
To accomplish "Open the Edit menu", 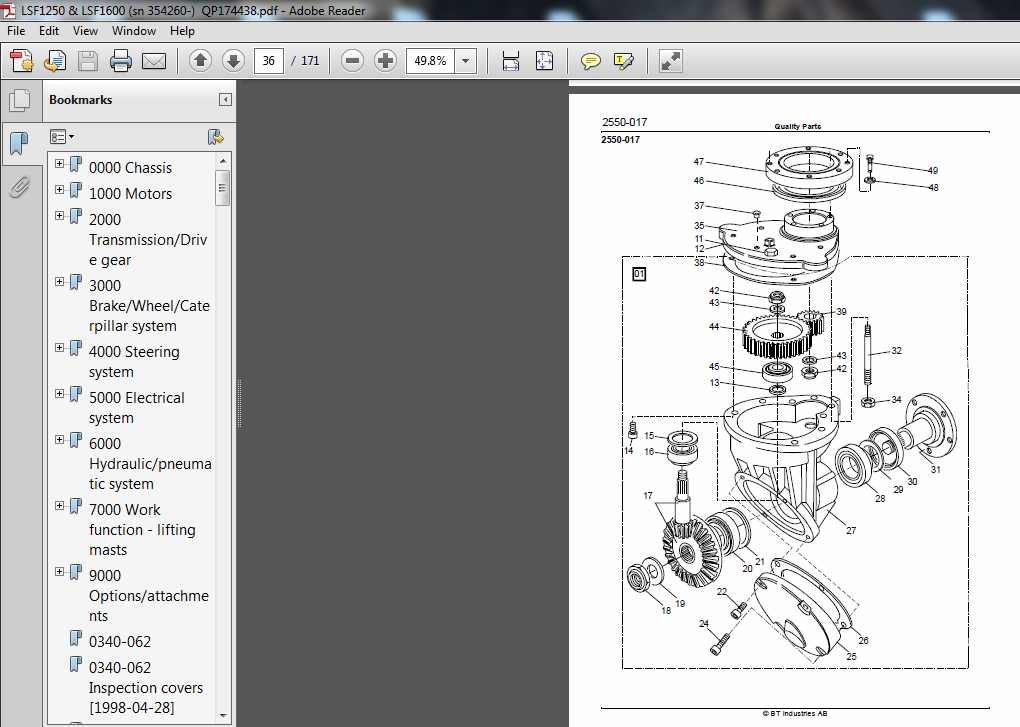I will [49, 31].
